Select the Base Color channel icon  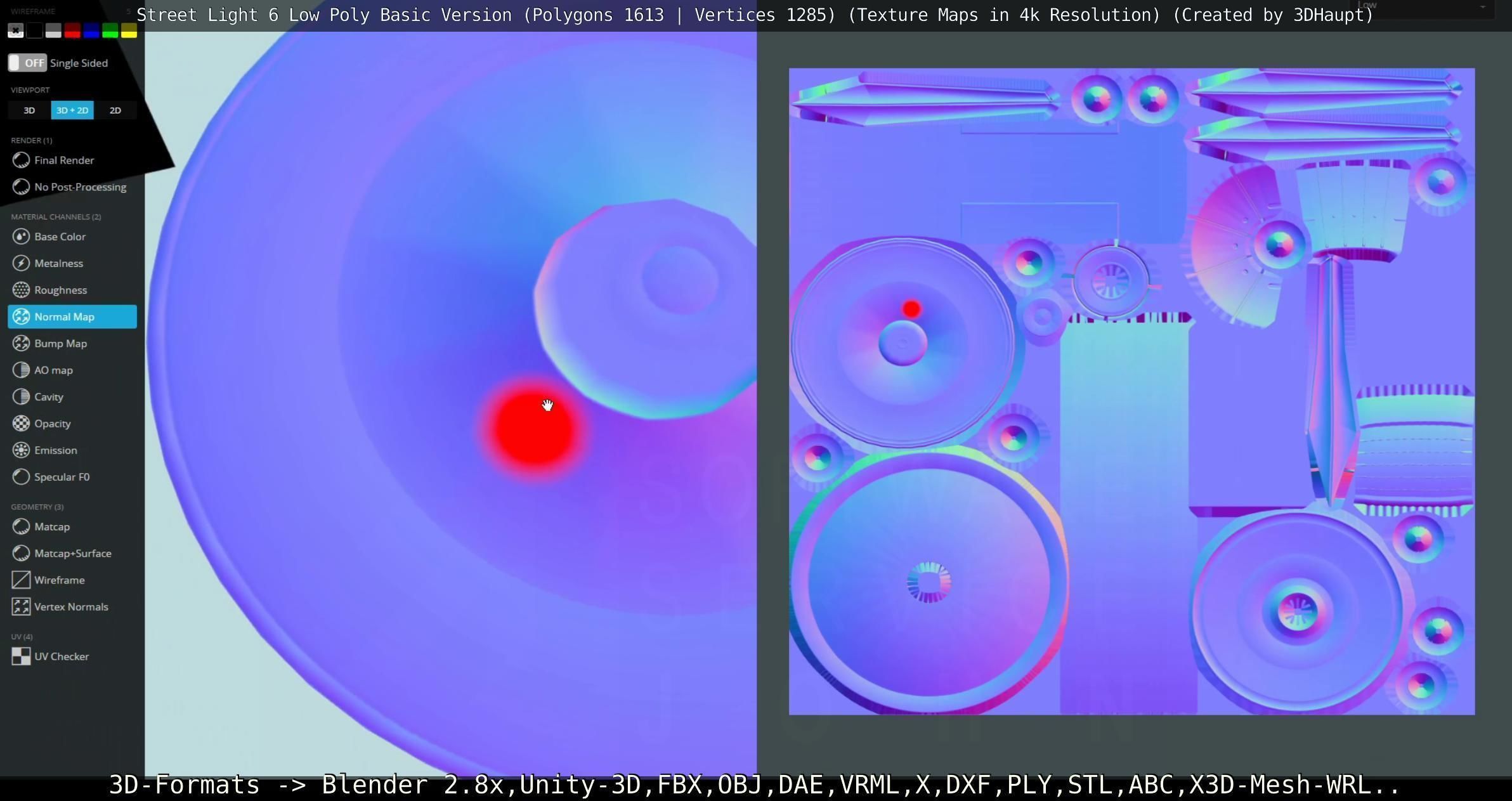coord(21,237)
